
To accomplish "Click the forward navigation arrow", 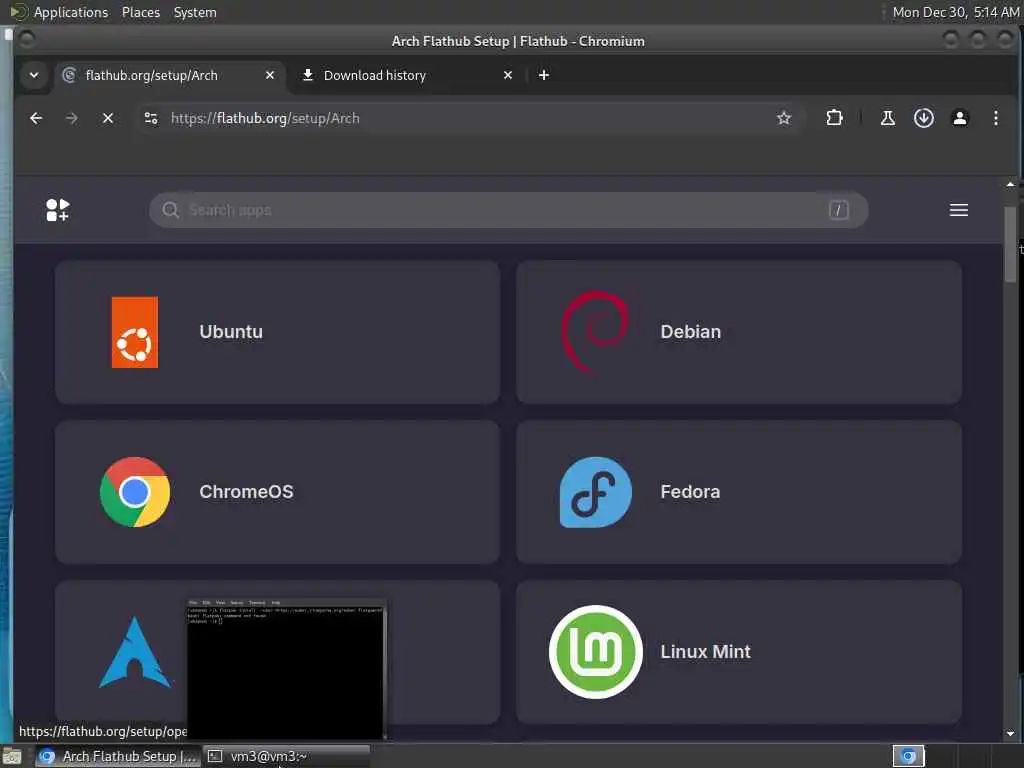I will [72, 118].
